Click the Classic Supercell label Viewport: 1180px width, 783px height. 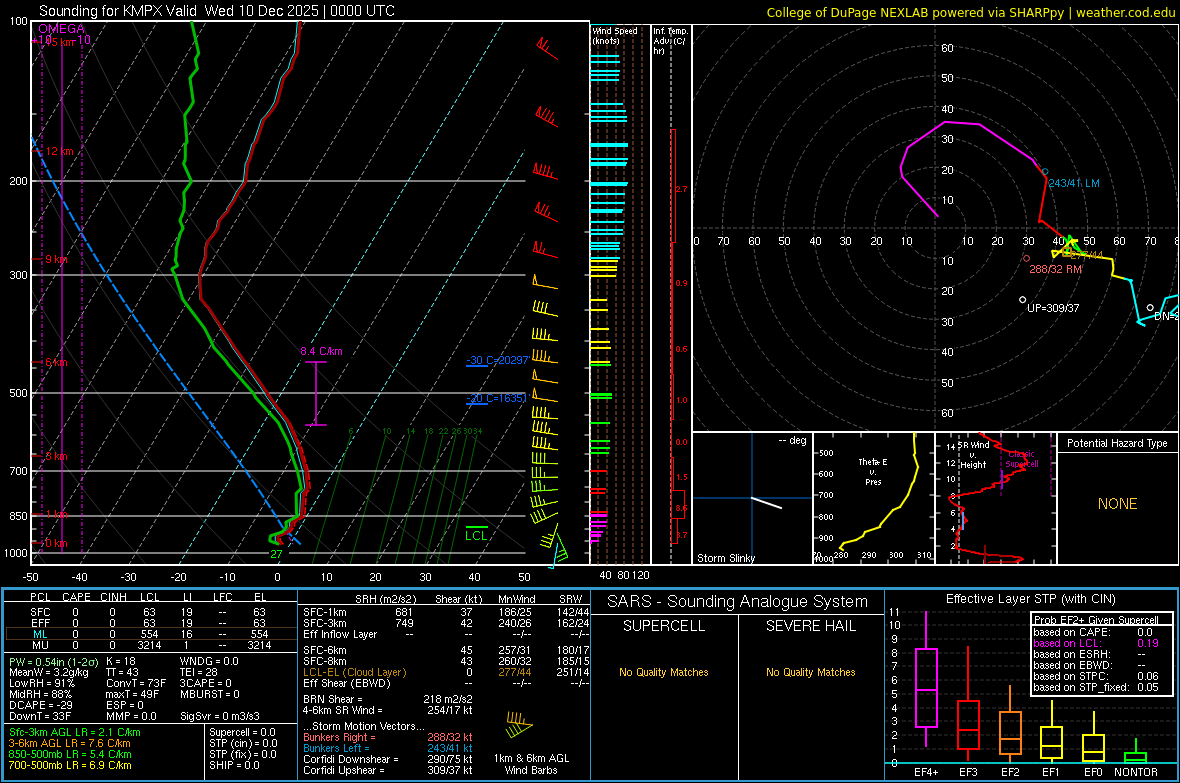click(1022, 459)
